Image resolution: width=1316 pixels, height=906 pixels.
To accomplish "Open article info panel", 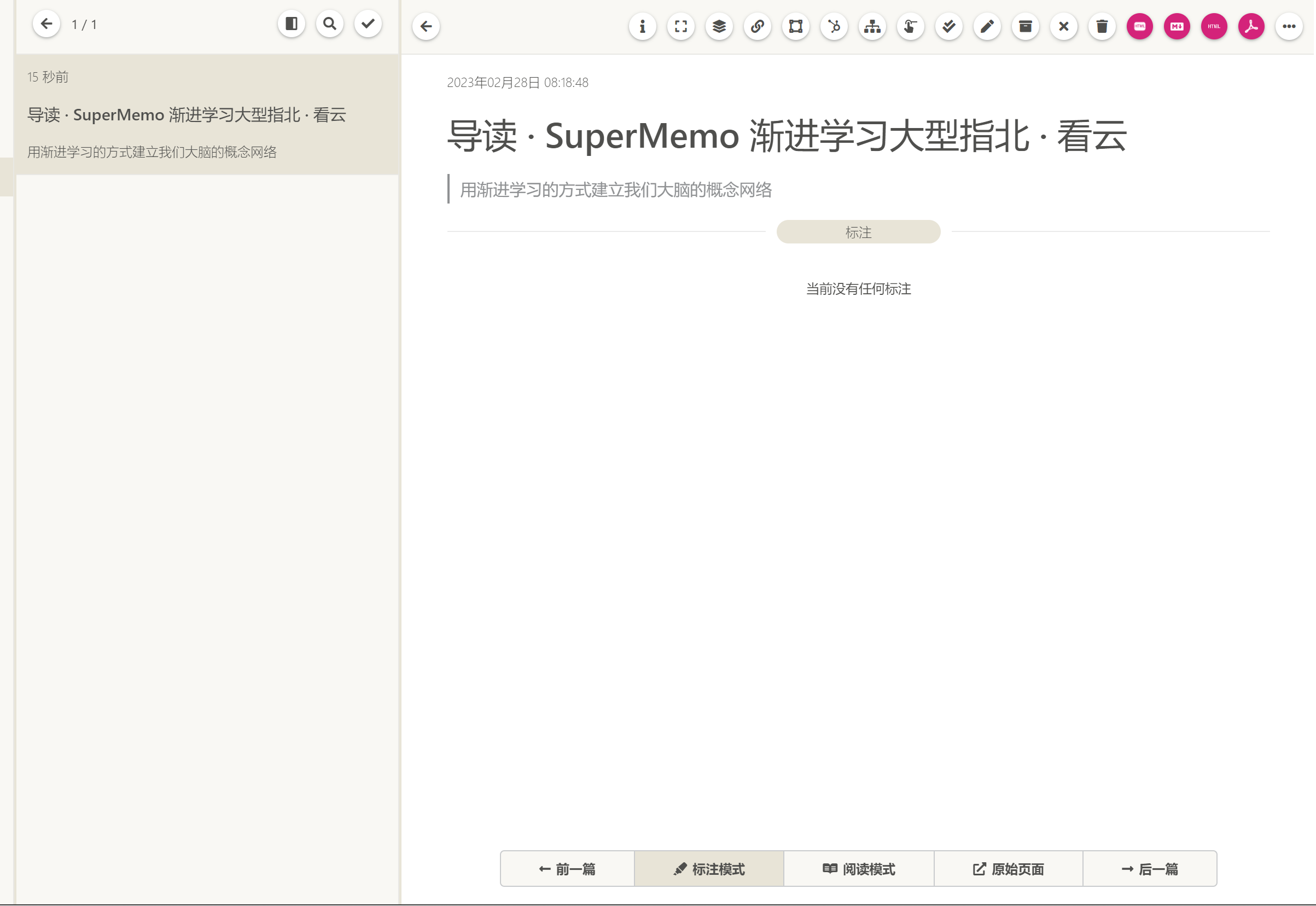I will 643,26.
